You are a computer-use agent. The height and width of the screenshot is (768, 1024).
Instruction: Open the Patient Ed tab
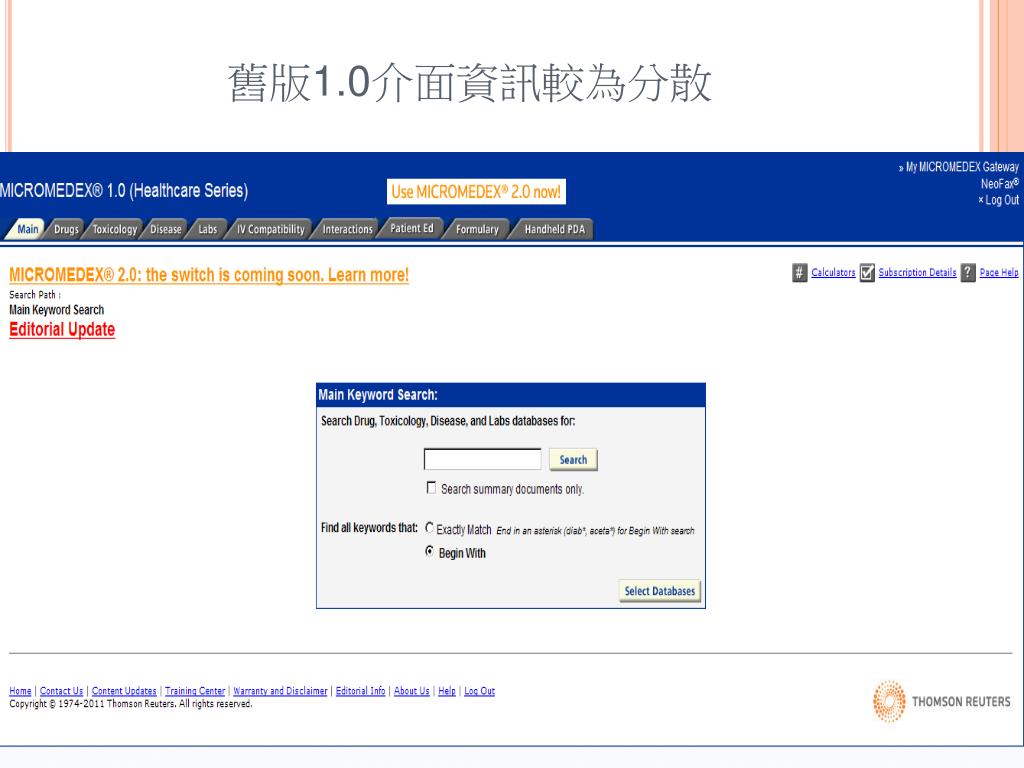point(411,228)
